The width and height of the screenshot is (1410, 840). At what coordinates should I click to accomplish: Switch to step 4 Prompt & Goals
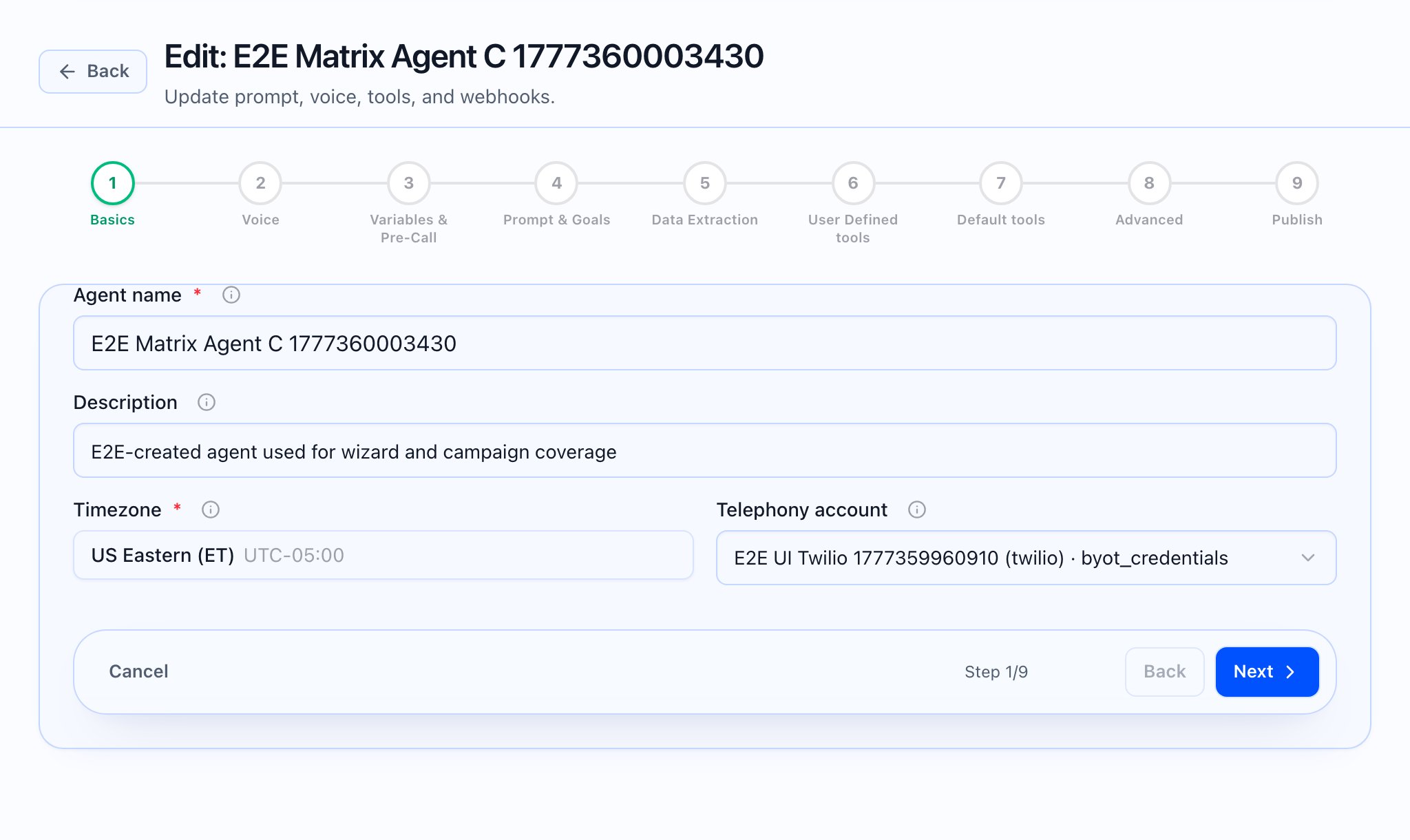point(557,183)
